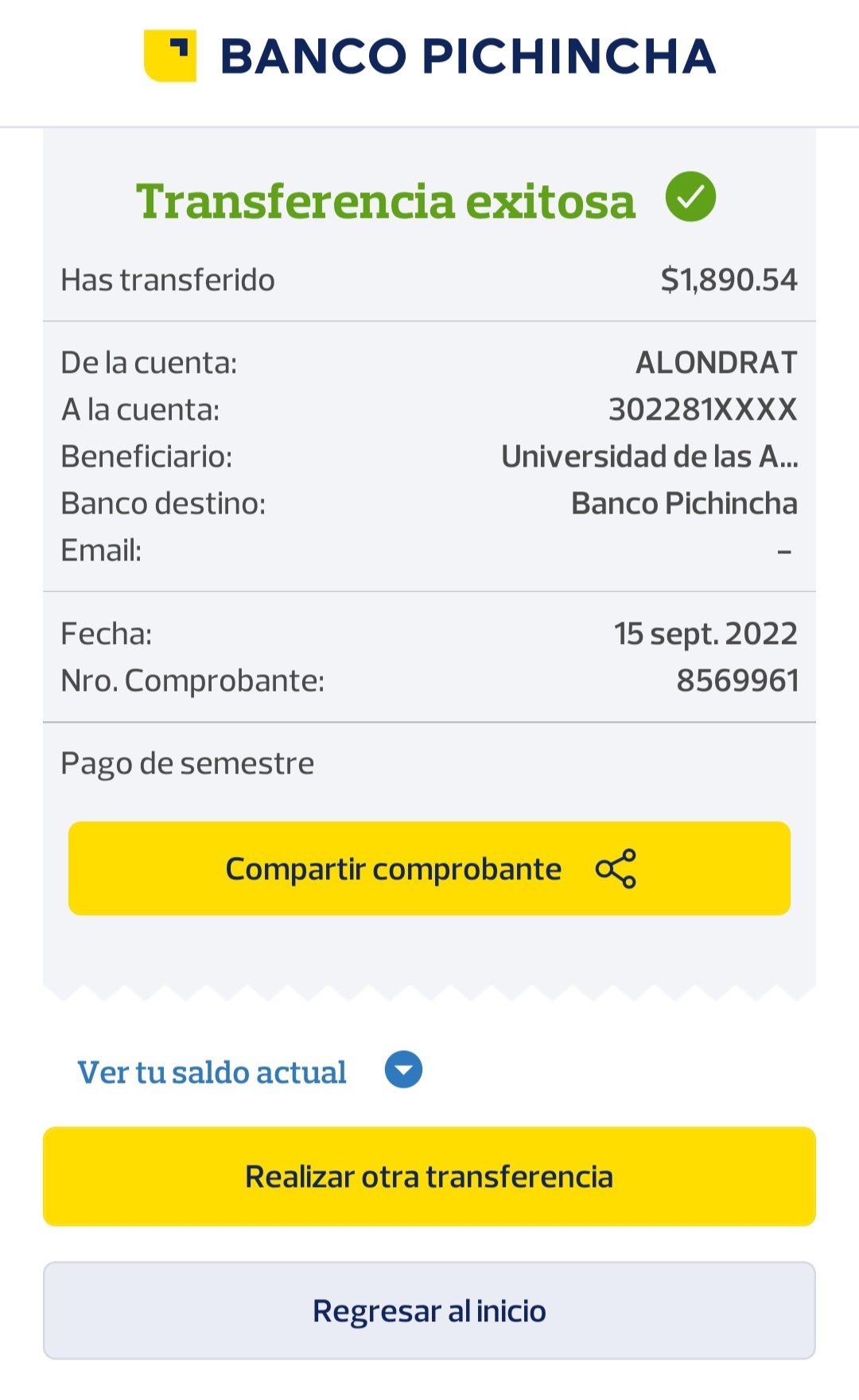Screen dimensions: 859x1400
Task: Go back via "Regresar al inicio"
Action: click(429, 1310)
